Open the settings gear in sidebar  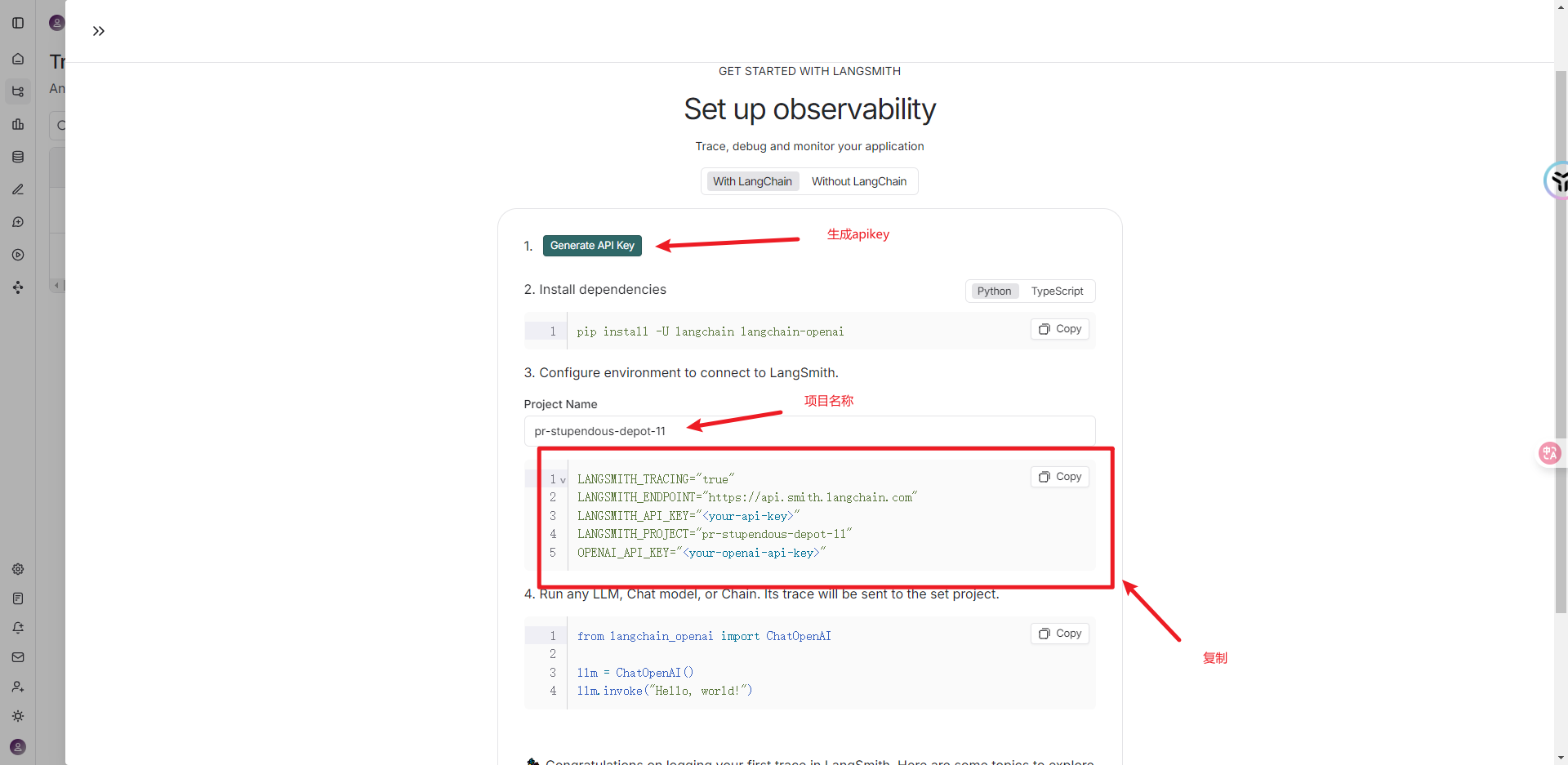(18, 569)
